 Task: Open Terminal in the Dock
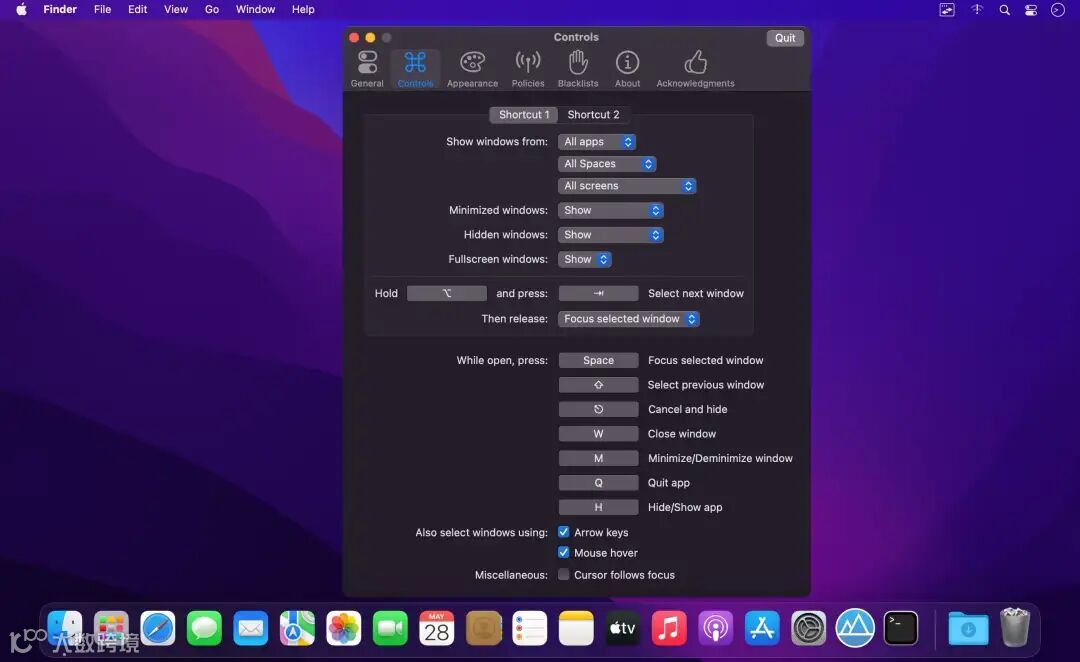point(901,628)
